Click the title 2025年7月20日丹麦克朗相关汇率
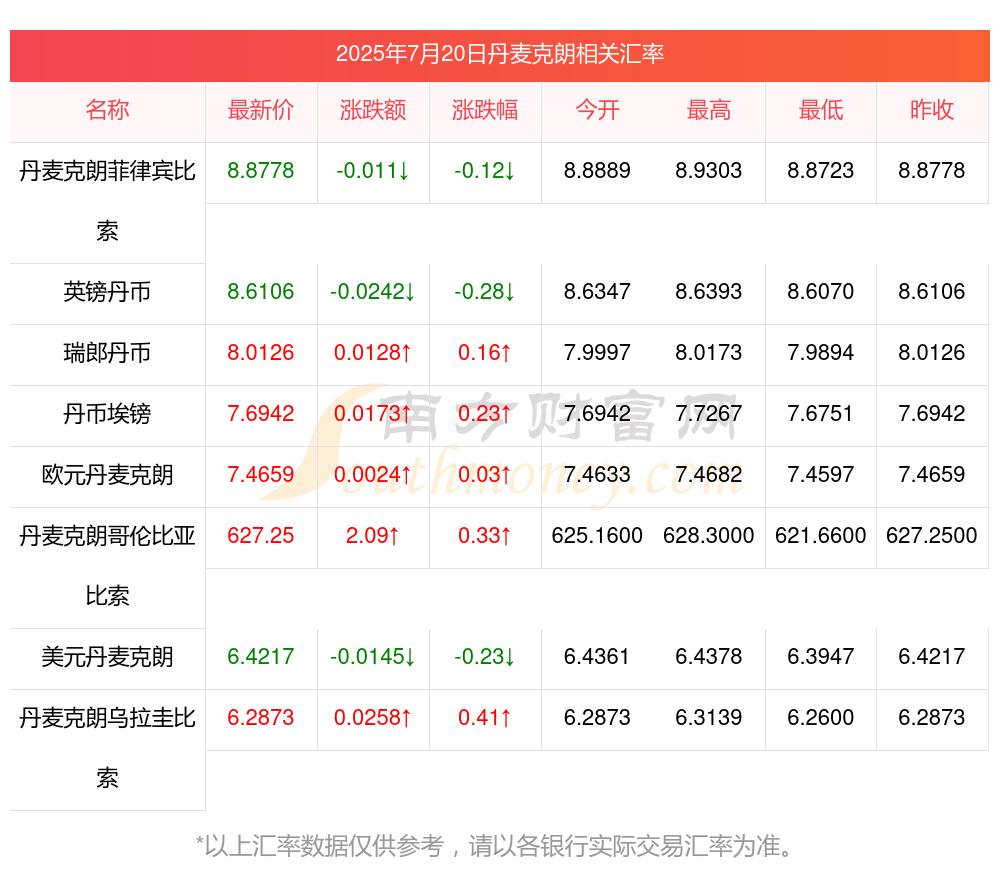 click(500, 54)
